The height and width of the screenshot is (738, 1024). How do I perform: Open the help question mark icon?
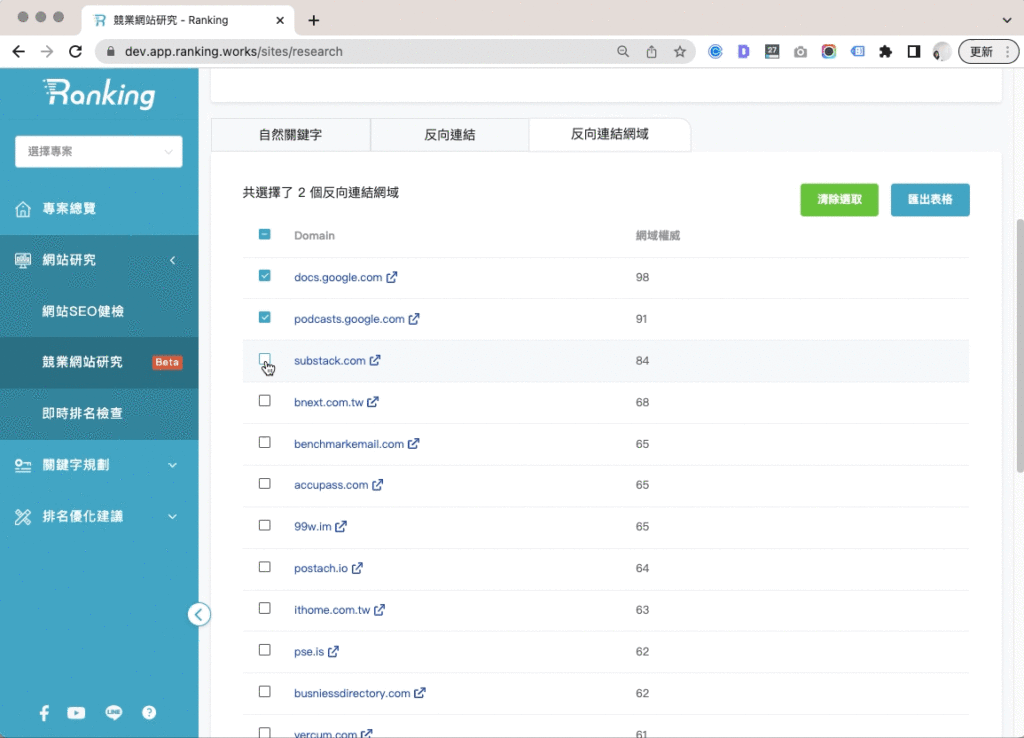pos(149,713)
